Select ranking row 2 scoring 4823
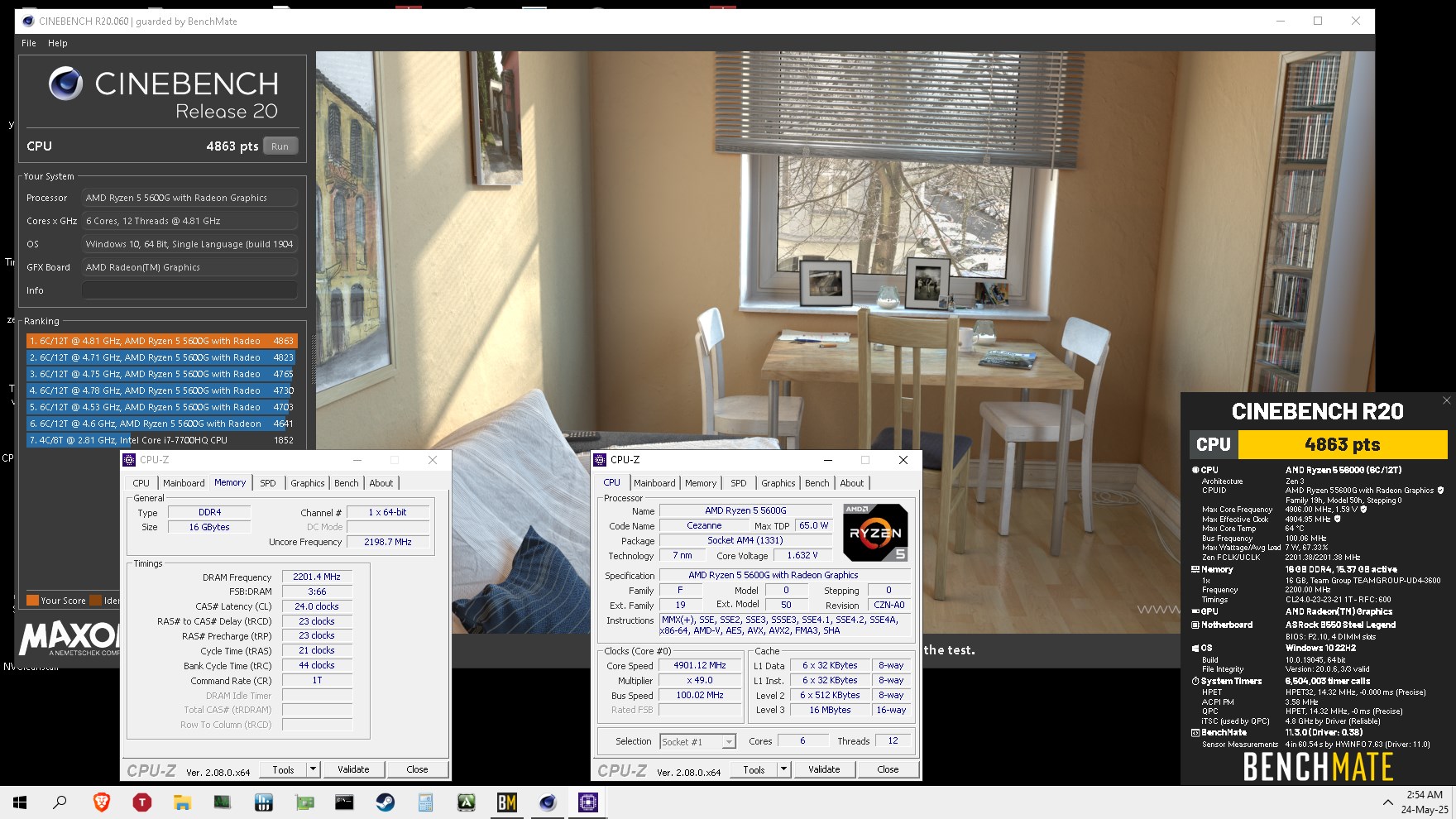This screenshot has width=1456, height=819. 161,357
